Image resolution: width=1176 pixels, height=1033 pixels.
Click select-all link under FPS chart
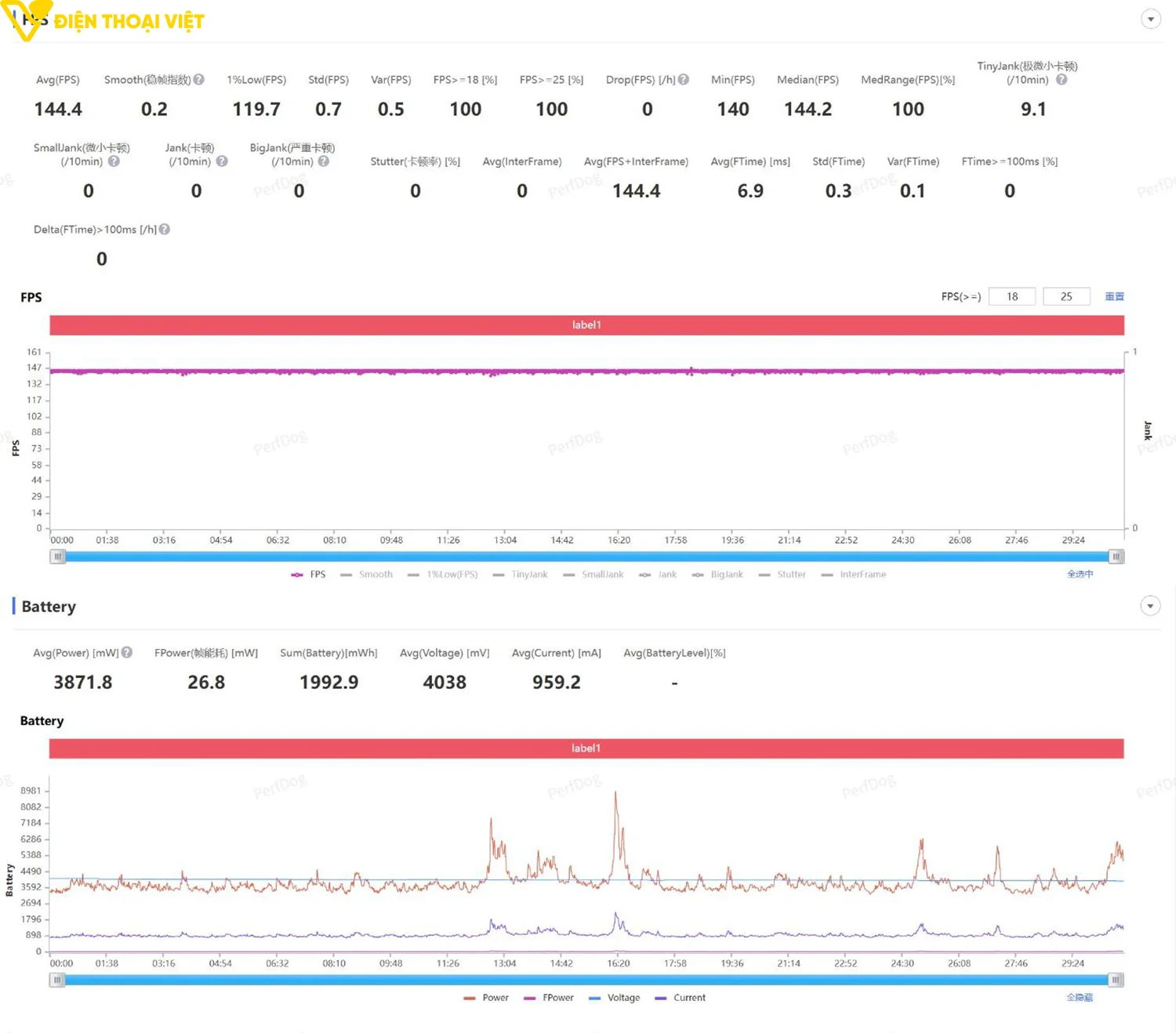coord(1080,574)
